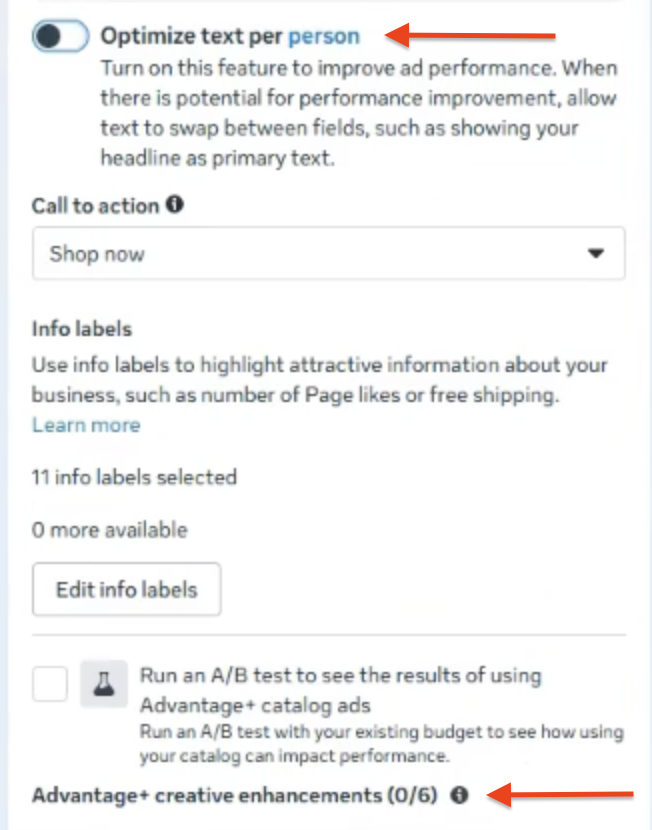Click the blue "person" link
Viewport: 652px width, 830px height.
coord(323,37)
